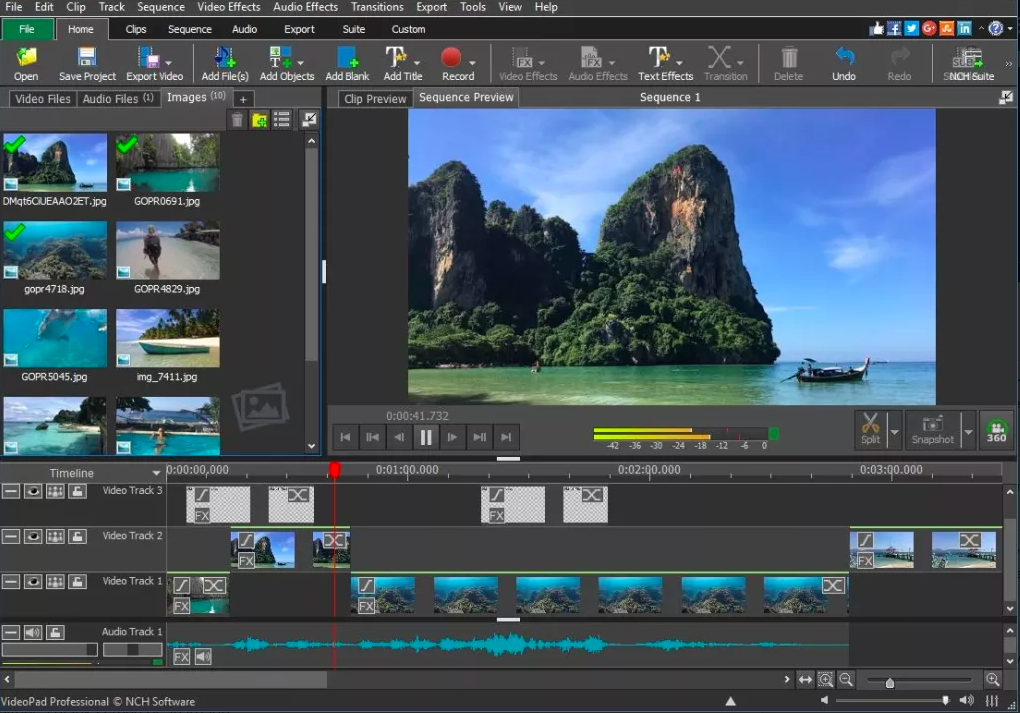This screenshot has height=713, width=1020.
Task: Click the trash icon above the image list
Action: pyautogui.click(x=237, y=119)
